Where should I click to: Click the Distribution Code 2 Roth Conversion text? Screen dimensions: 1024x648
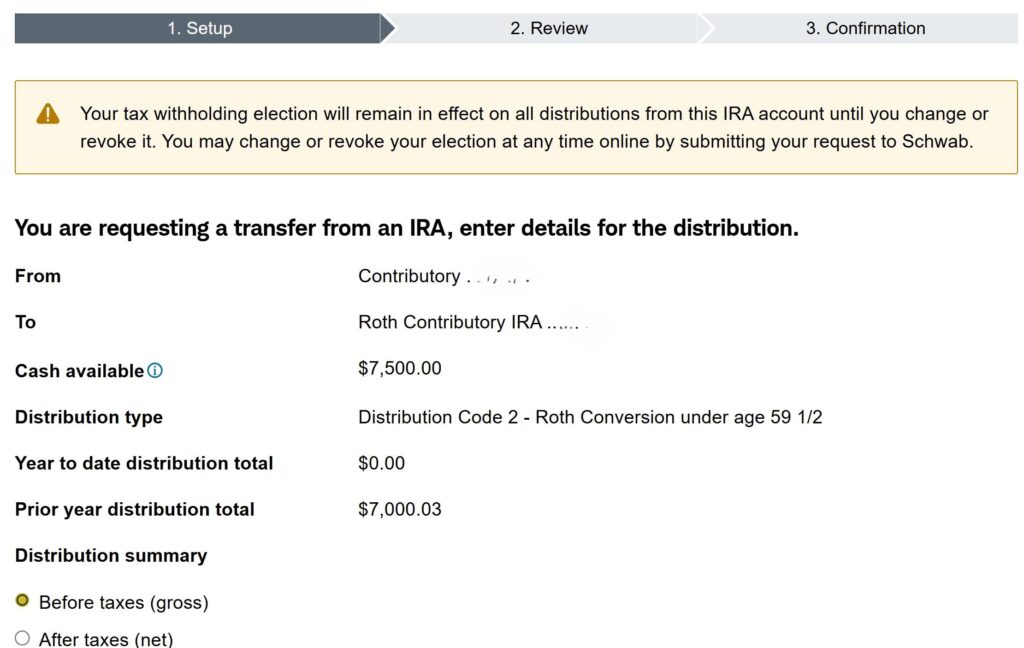click(589, 417)
